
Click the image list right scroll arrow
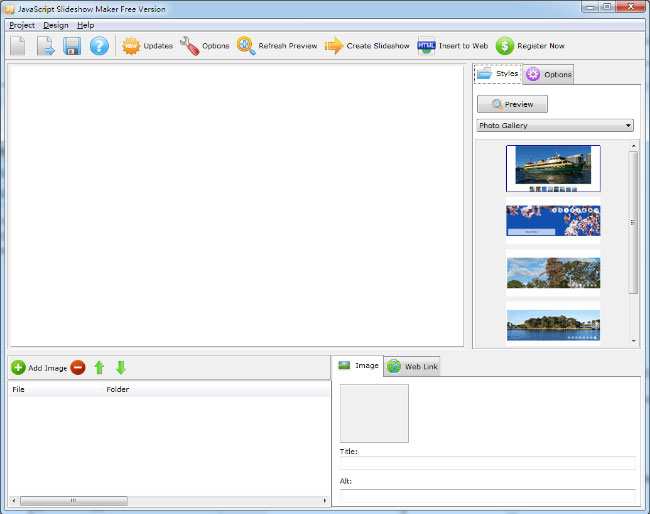pos(325,501)
